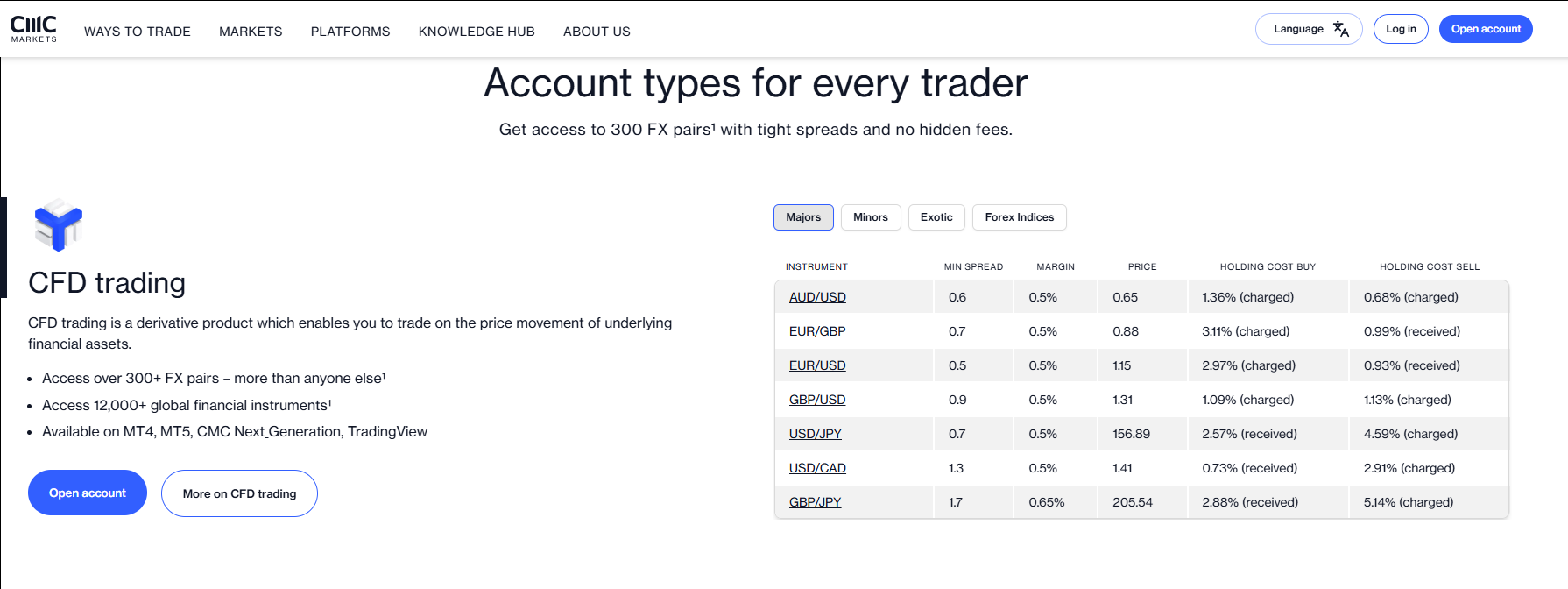Screen dimensions: 1568x589
Task: Open the Markets menu
Action: [251, 32]
